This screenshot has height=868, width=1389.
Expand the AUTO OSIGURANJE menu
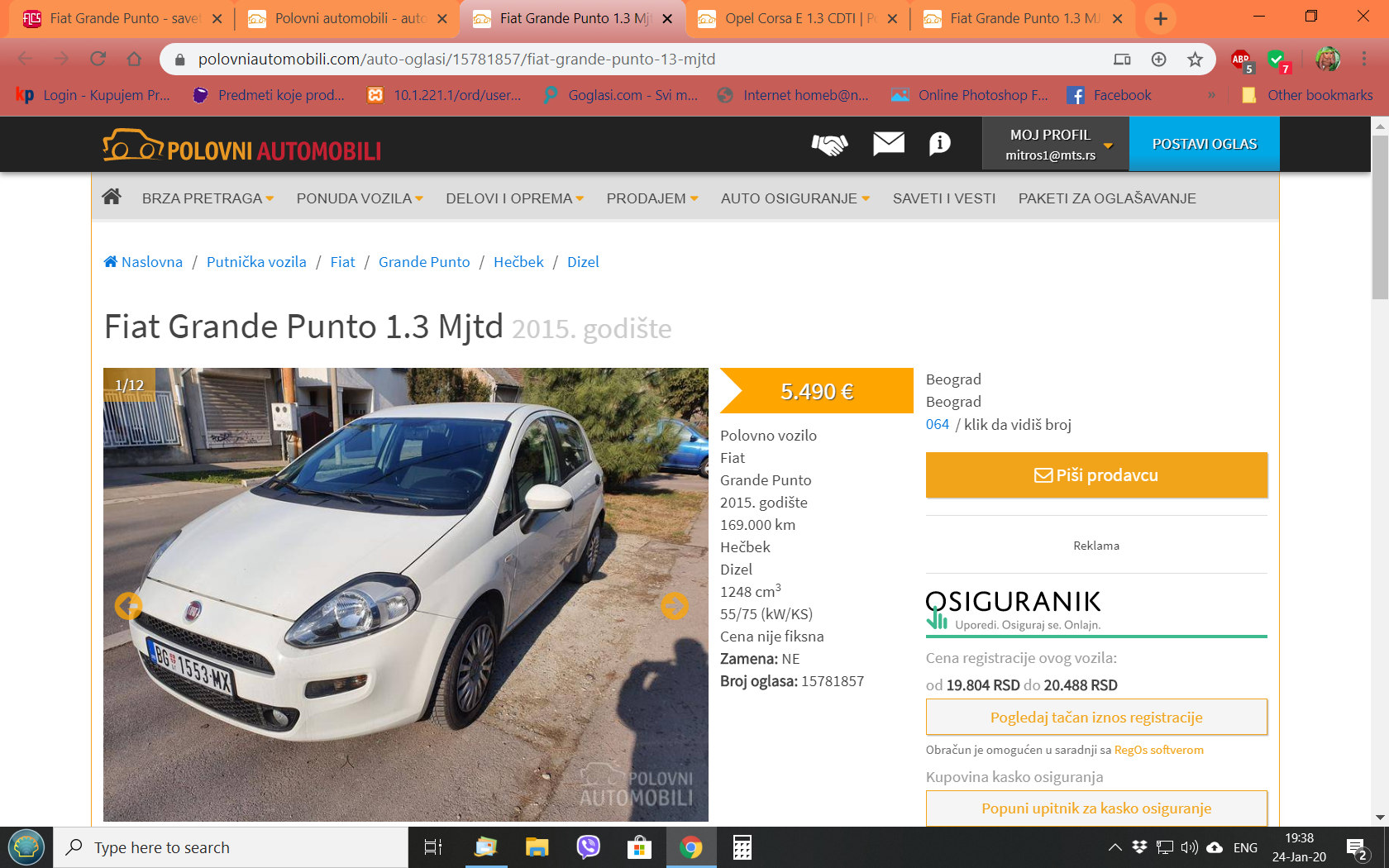pos(795,198)
